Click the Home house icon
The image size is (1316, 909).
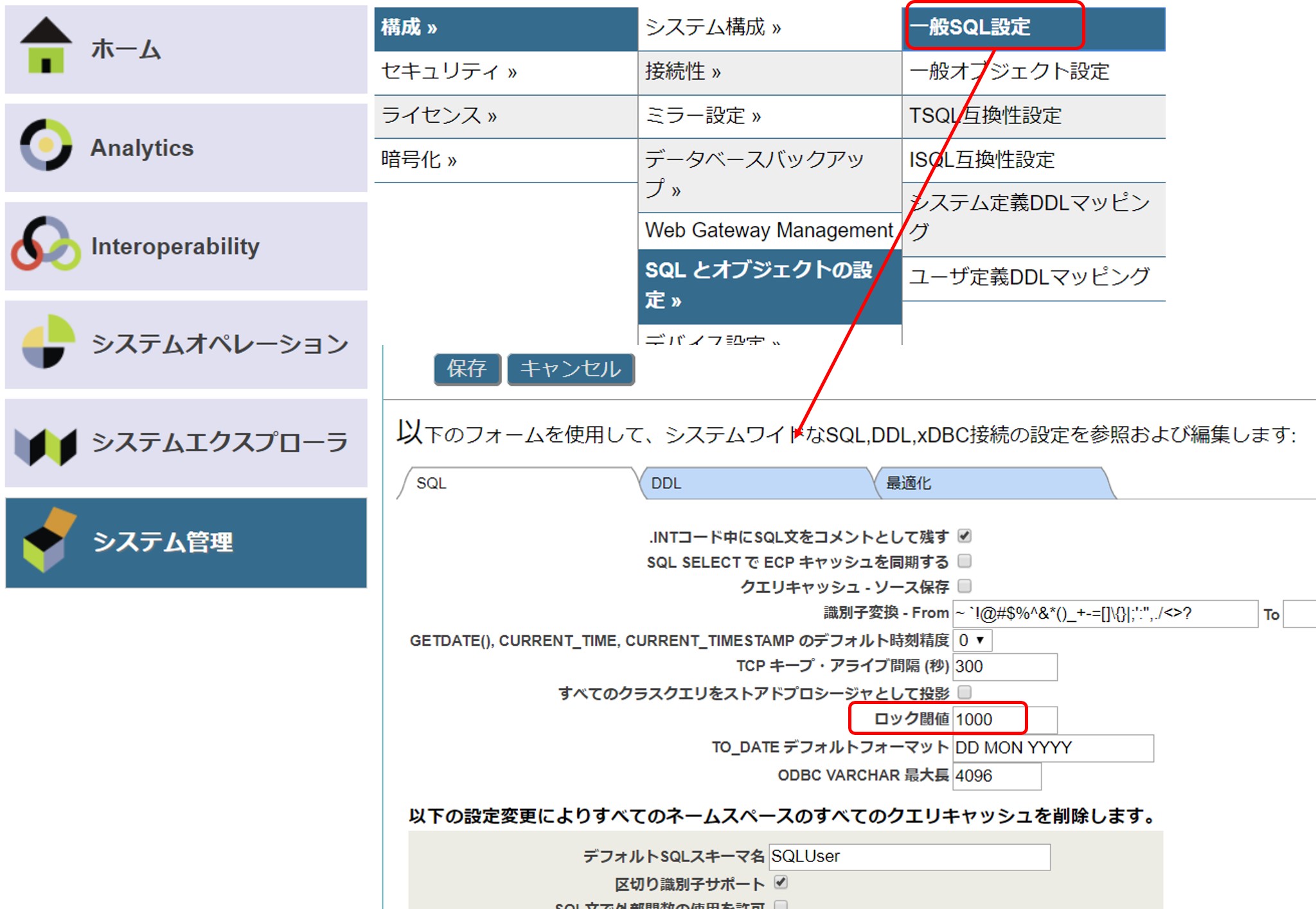[46, 46]
